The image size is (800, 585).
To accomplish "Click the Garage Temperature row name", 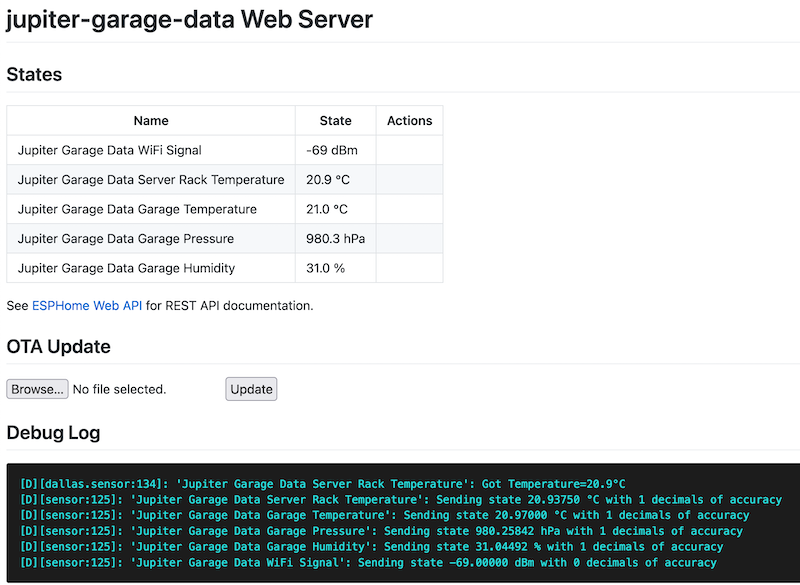I will (x=137, y=209).
